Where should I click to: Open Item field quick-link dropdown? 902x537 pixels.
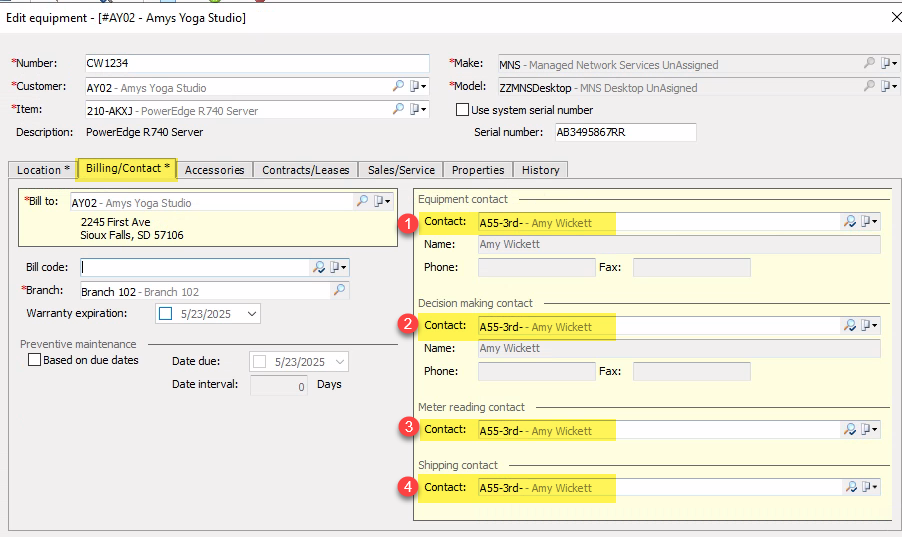coord(418,109)
